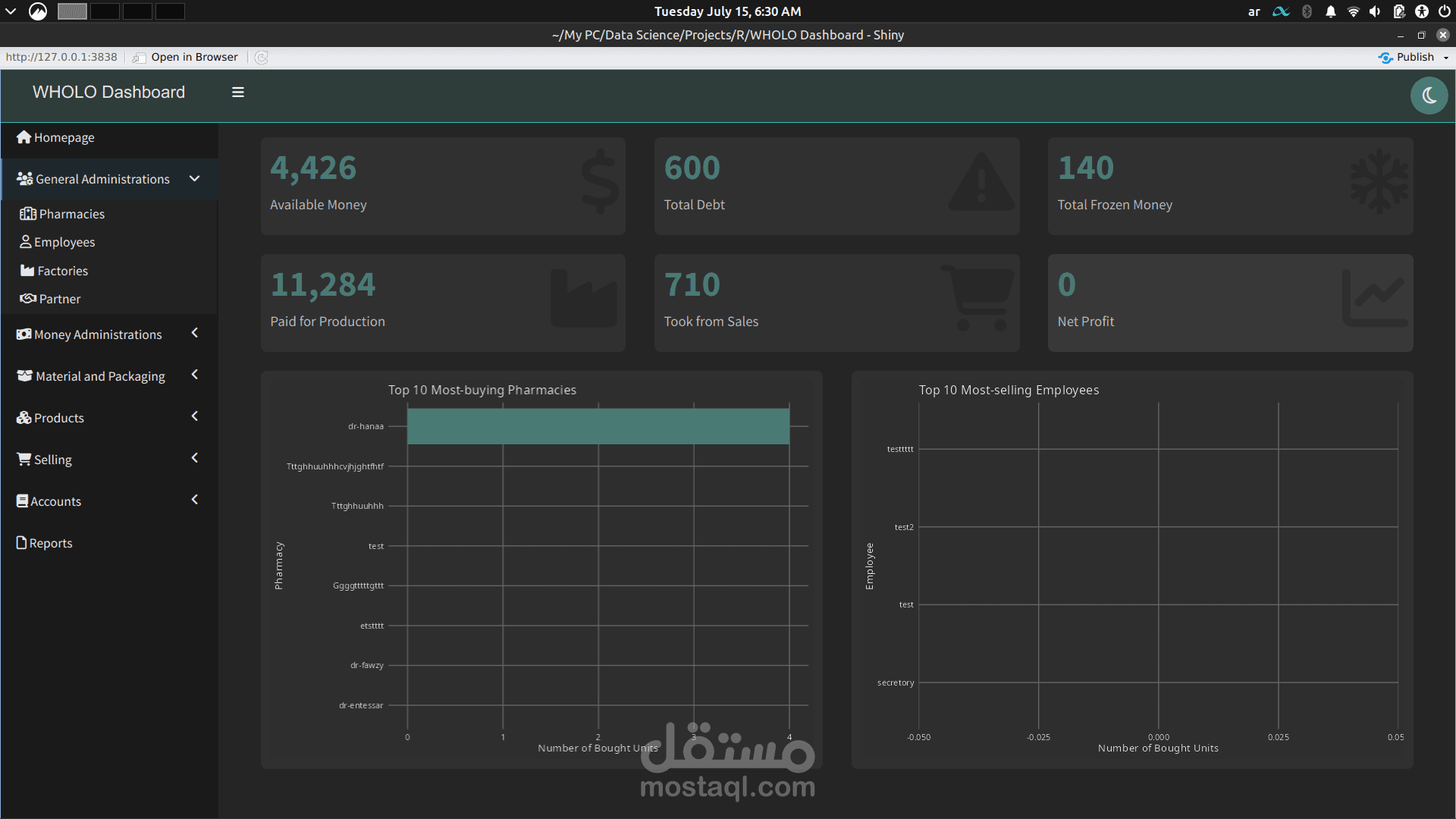The width and height of the screenshot is (1456, 819).
Task: Go to the Homepage menu item
Action: click(x=64, y=137)
